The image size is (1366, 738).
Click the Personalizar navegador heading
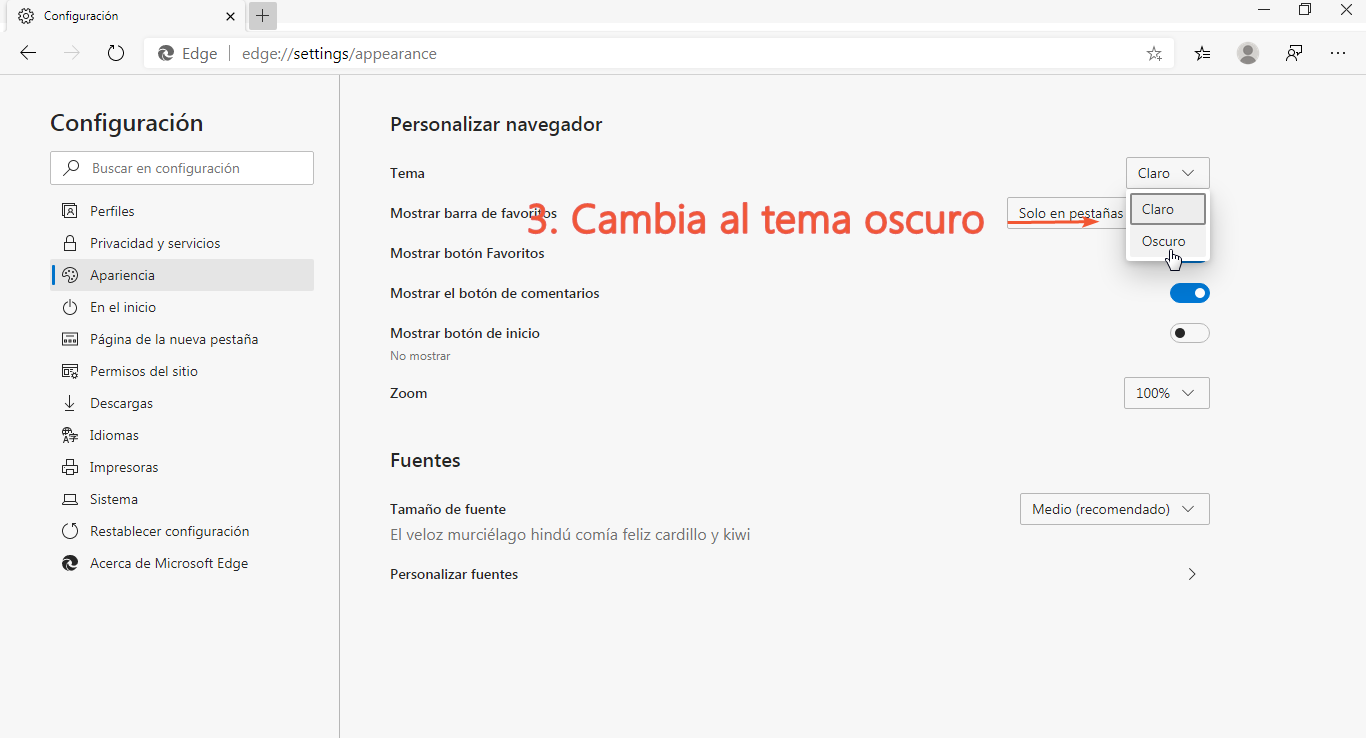496,124
